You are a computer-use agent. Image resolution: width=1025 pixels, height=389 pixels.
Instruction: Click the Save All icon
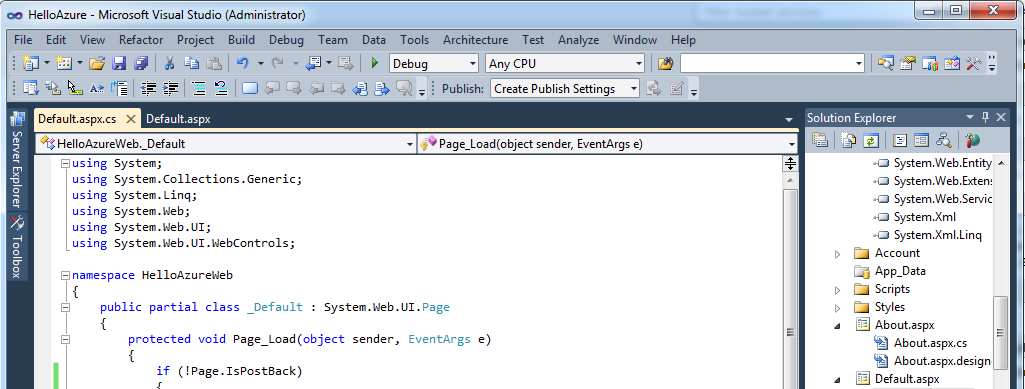(141, 63)
